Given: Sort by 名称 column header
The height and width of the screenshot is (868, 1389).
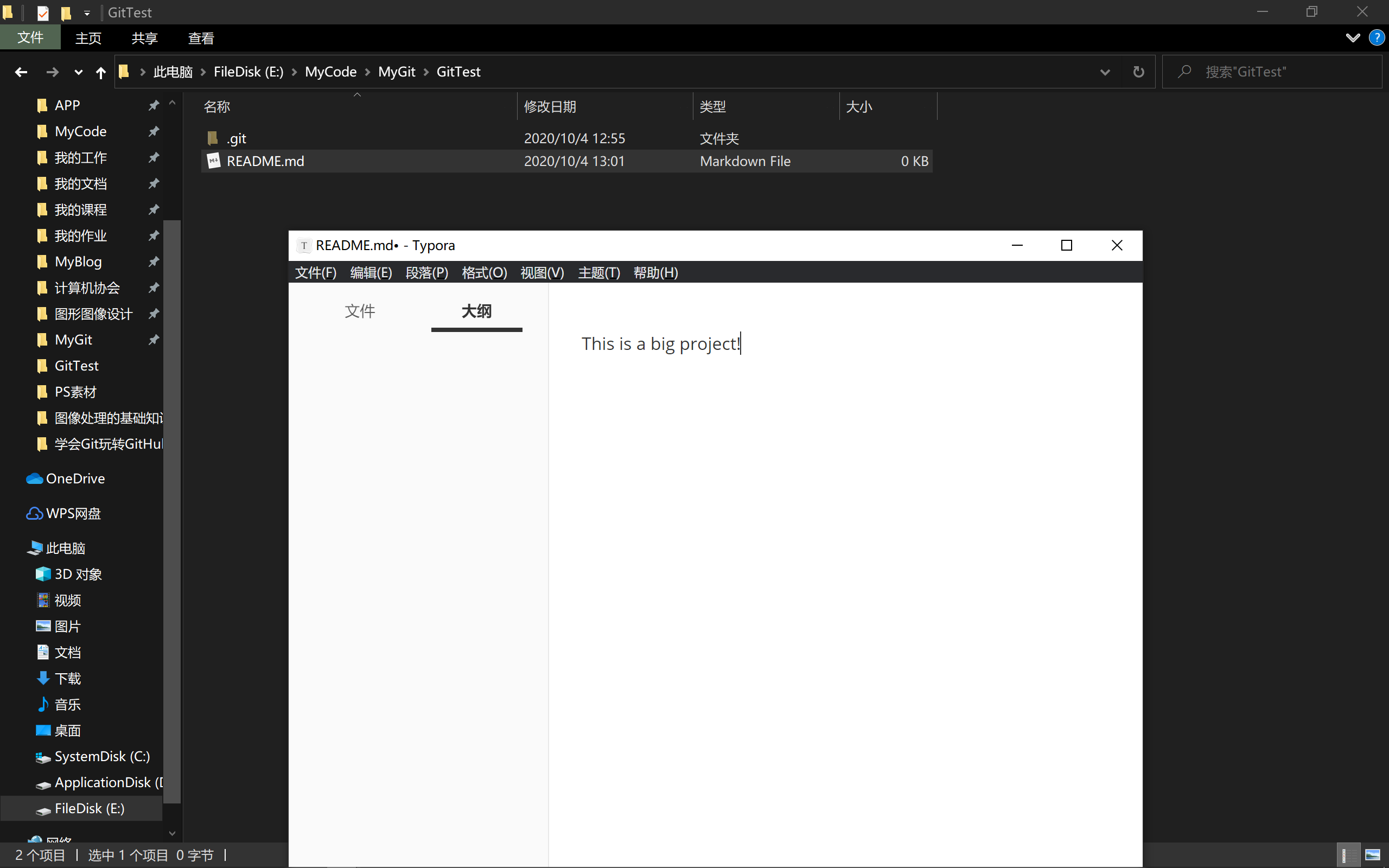Looking at the screenshot, I should pos(358,107).
